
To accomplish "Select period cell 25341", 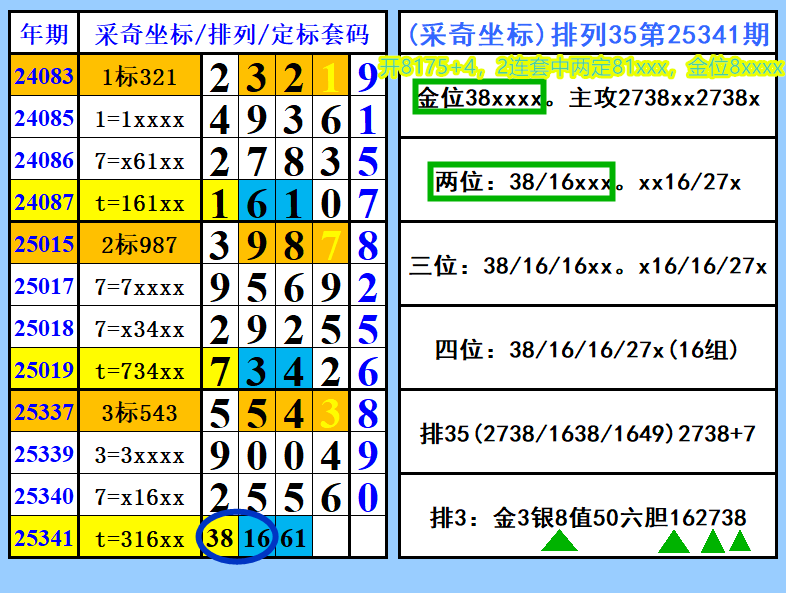I will (44, 538).
